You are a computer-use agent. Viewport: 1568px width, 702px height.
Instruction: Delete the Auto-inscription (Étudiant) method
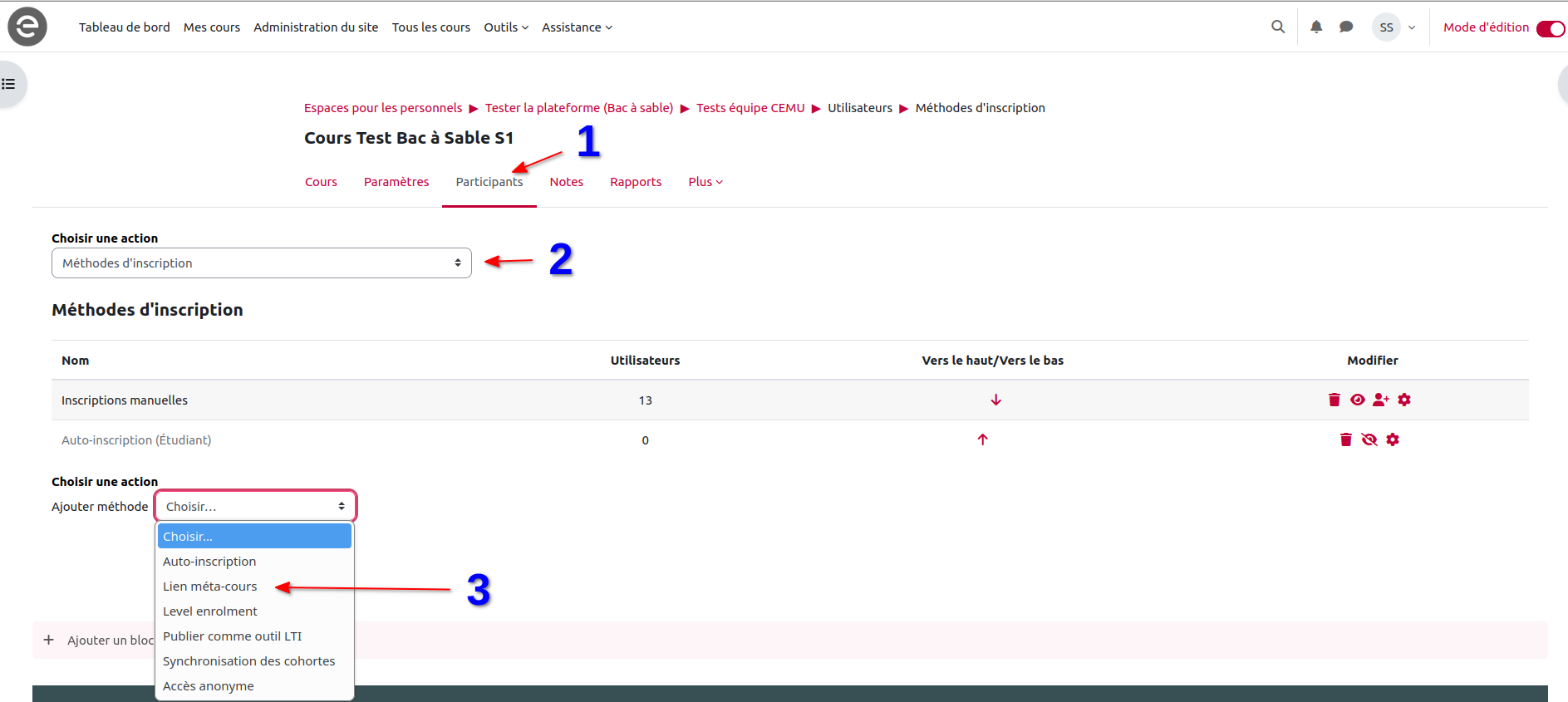(1345, 439)
